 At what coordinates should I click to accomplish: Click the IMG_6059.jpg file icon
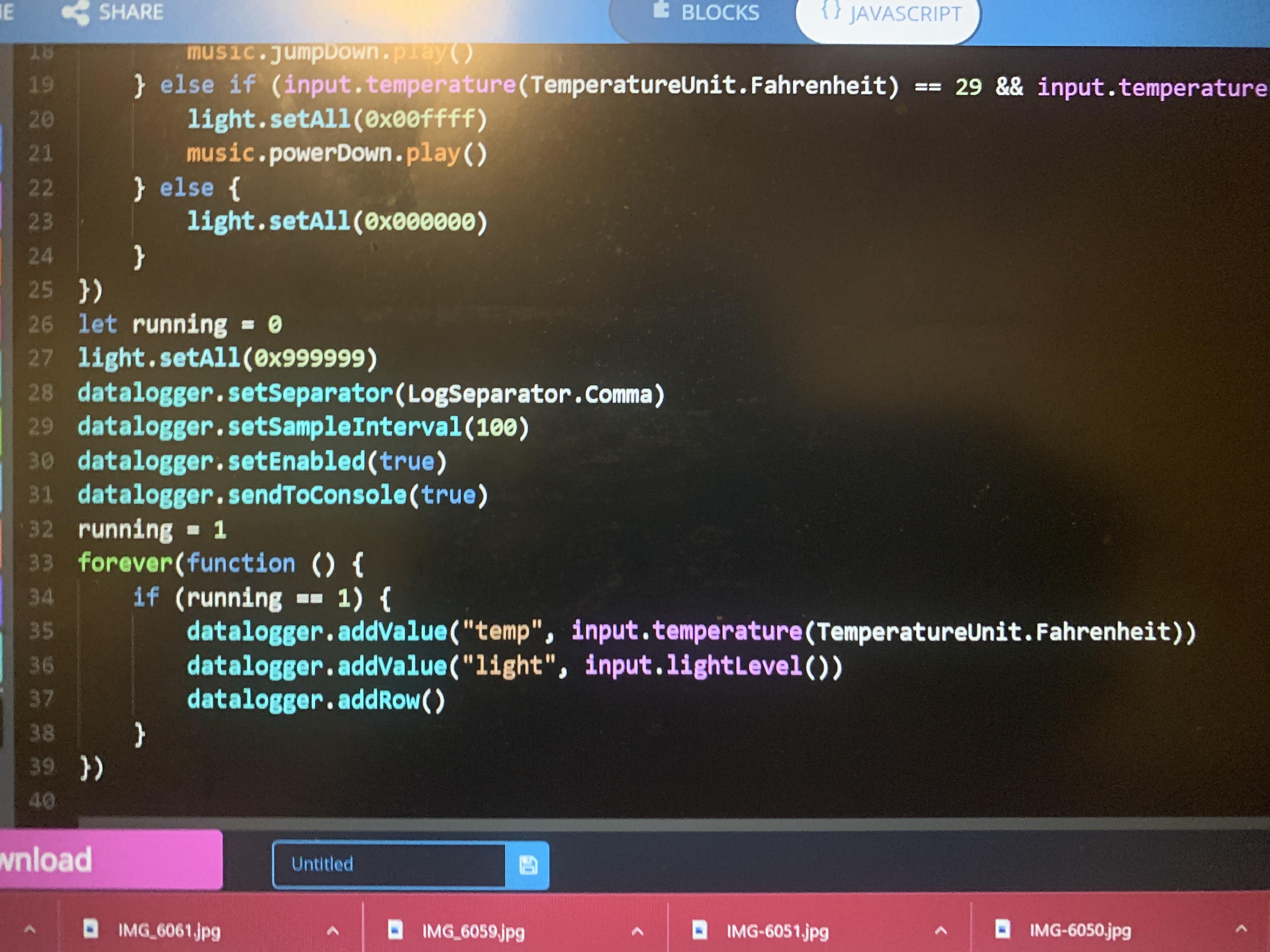(x=395, y=930)
